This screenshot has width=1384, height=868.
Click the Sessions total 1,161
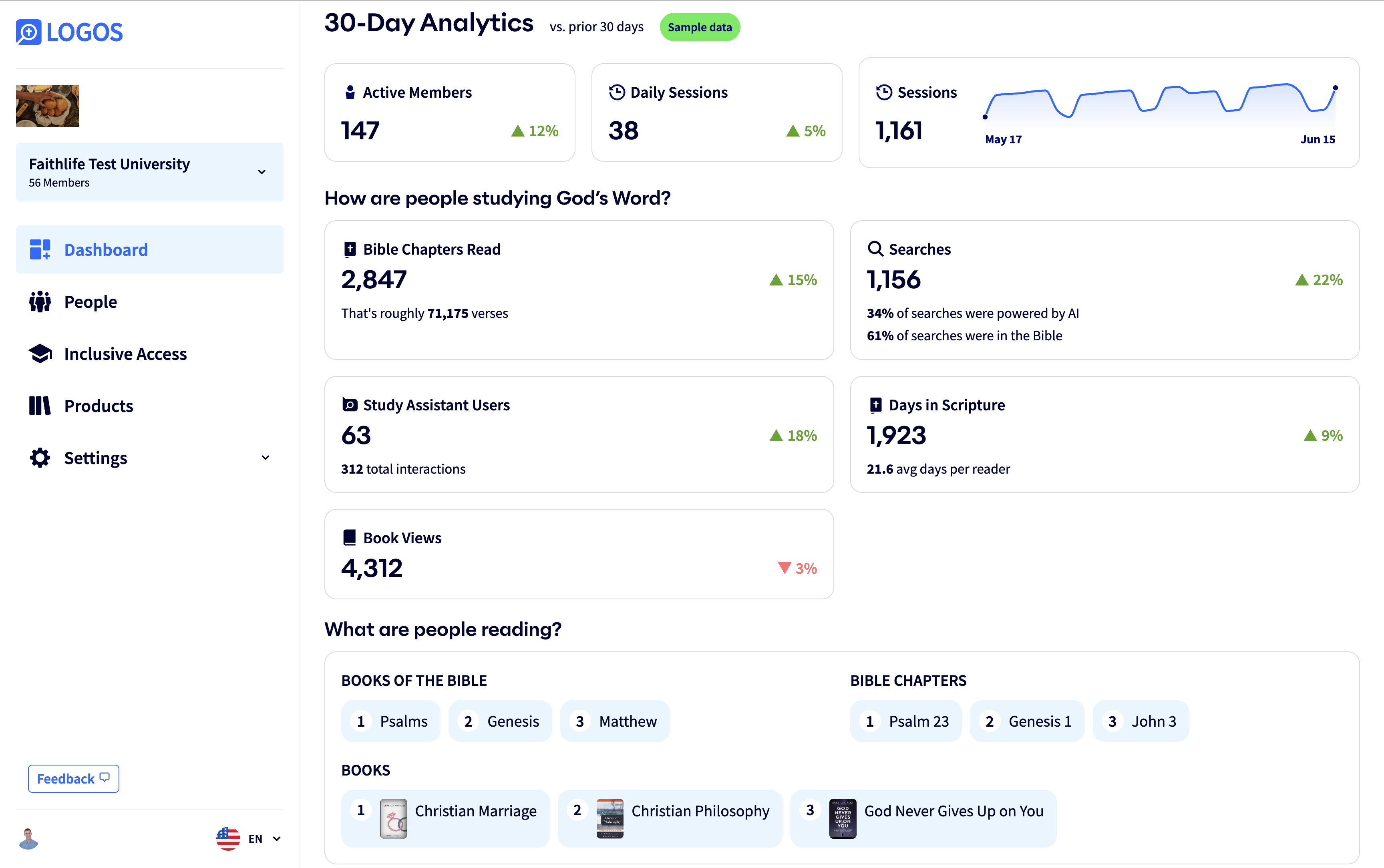(x=898, y=131)
